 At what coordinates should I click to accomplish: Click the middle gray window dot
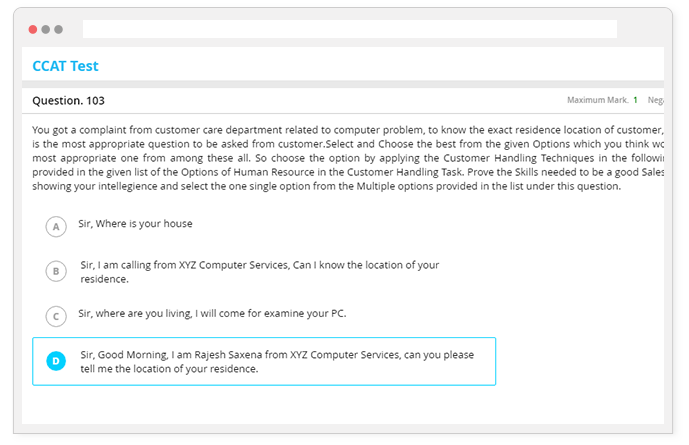pyautogui.click(x=45, y=29)
